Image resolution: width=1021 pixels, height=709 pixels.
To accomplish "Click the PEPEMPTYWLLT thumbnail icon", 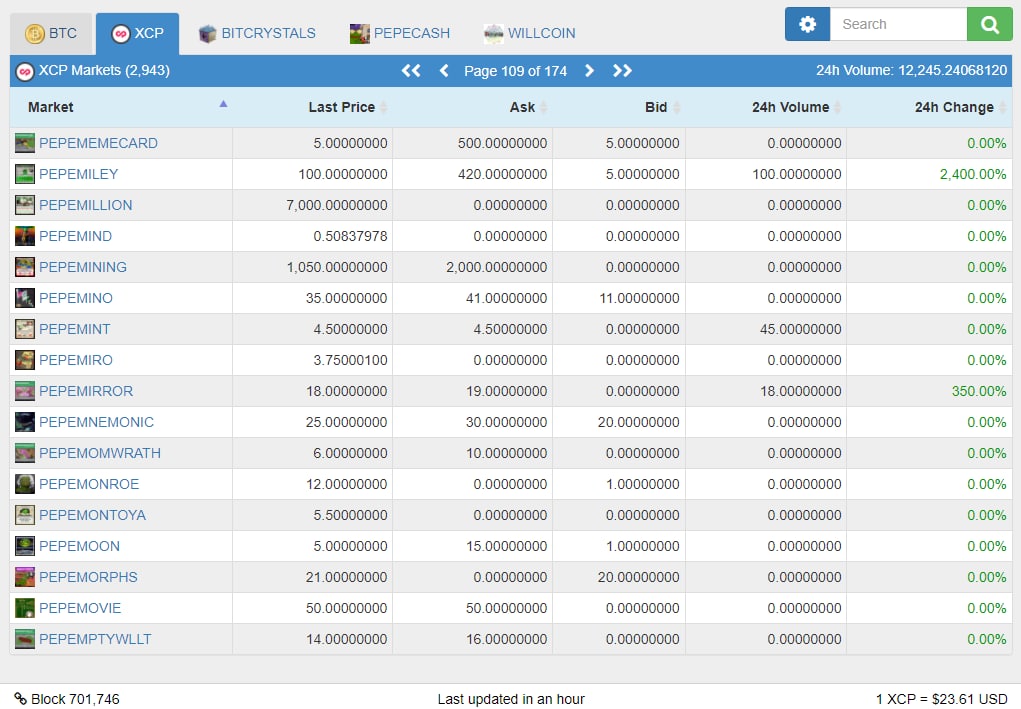I will point(25,639).
